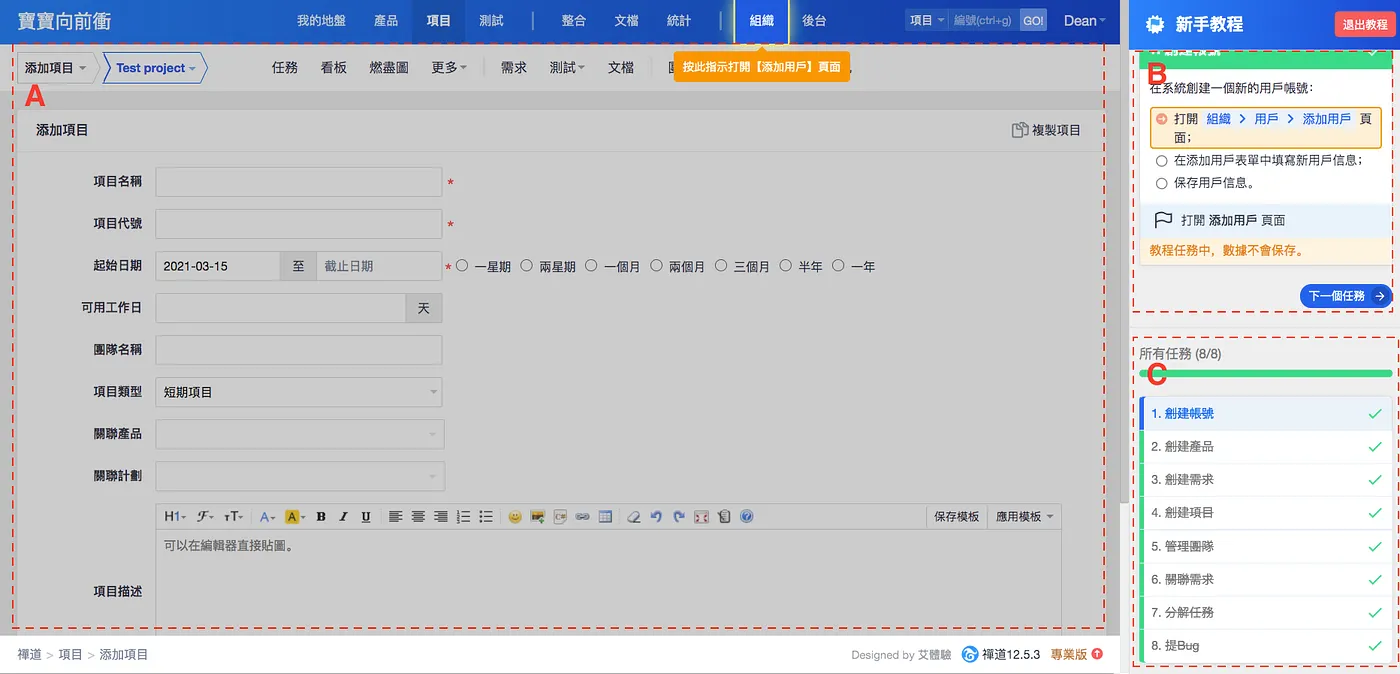This screenshot has height=674, width=1400.
Task: Open the font color dropdown in editor
Action: pos(268,517)
